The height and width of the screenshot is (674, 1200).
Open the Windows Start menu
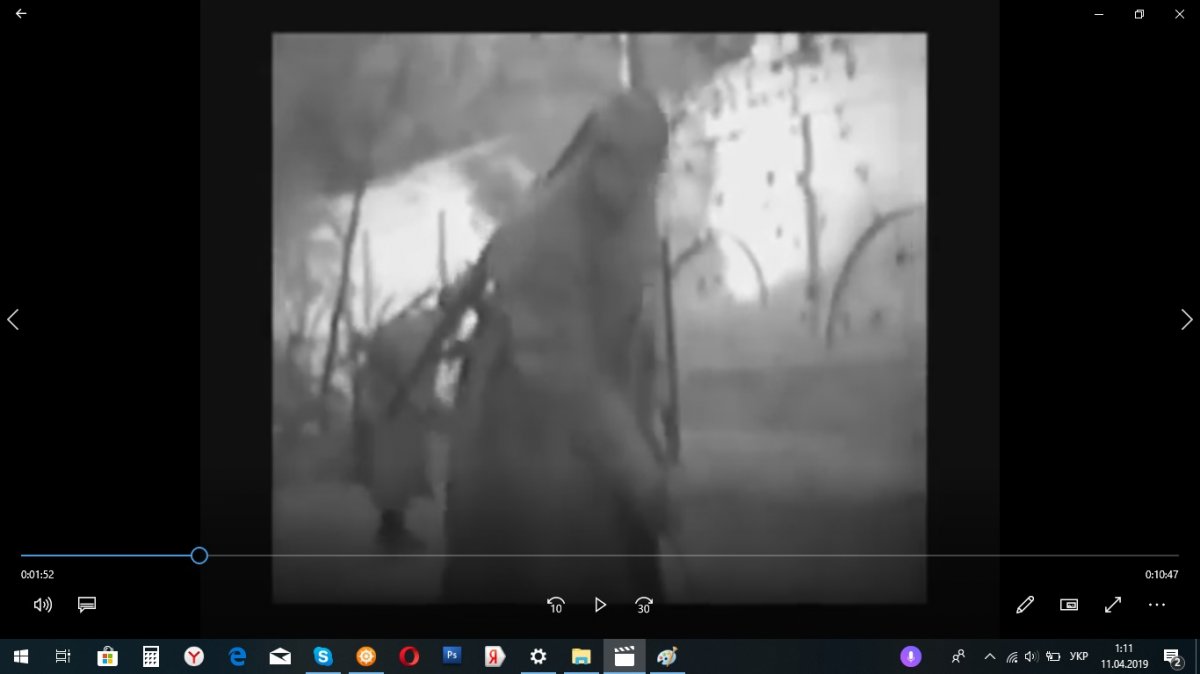click(x=20, y=657)
